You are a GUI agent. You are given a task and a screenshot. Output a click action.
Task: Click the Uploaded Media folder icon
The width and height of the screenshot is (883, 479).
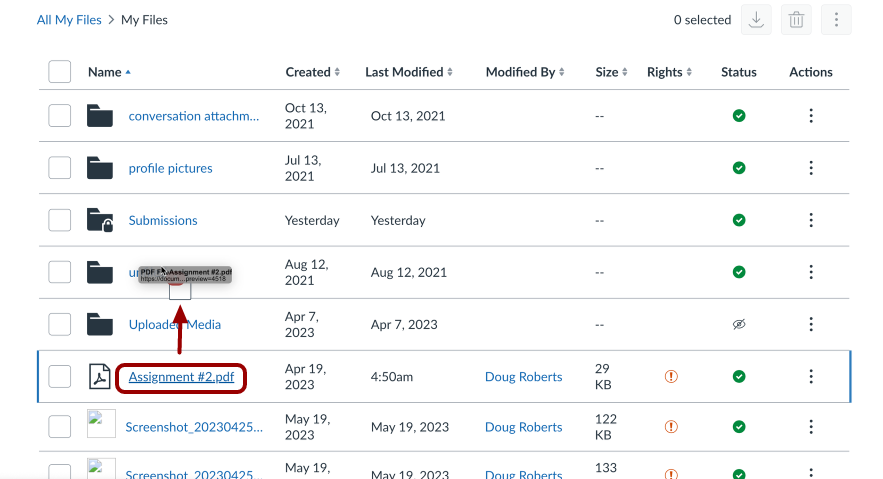pos(100,324)
